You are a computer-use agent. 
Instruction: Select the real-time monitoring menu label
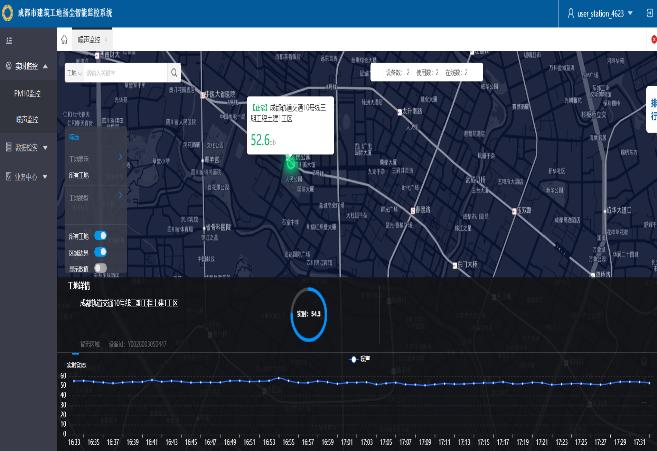pyautogui.click(x=26, y=66)
